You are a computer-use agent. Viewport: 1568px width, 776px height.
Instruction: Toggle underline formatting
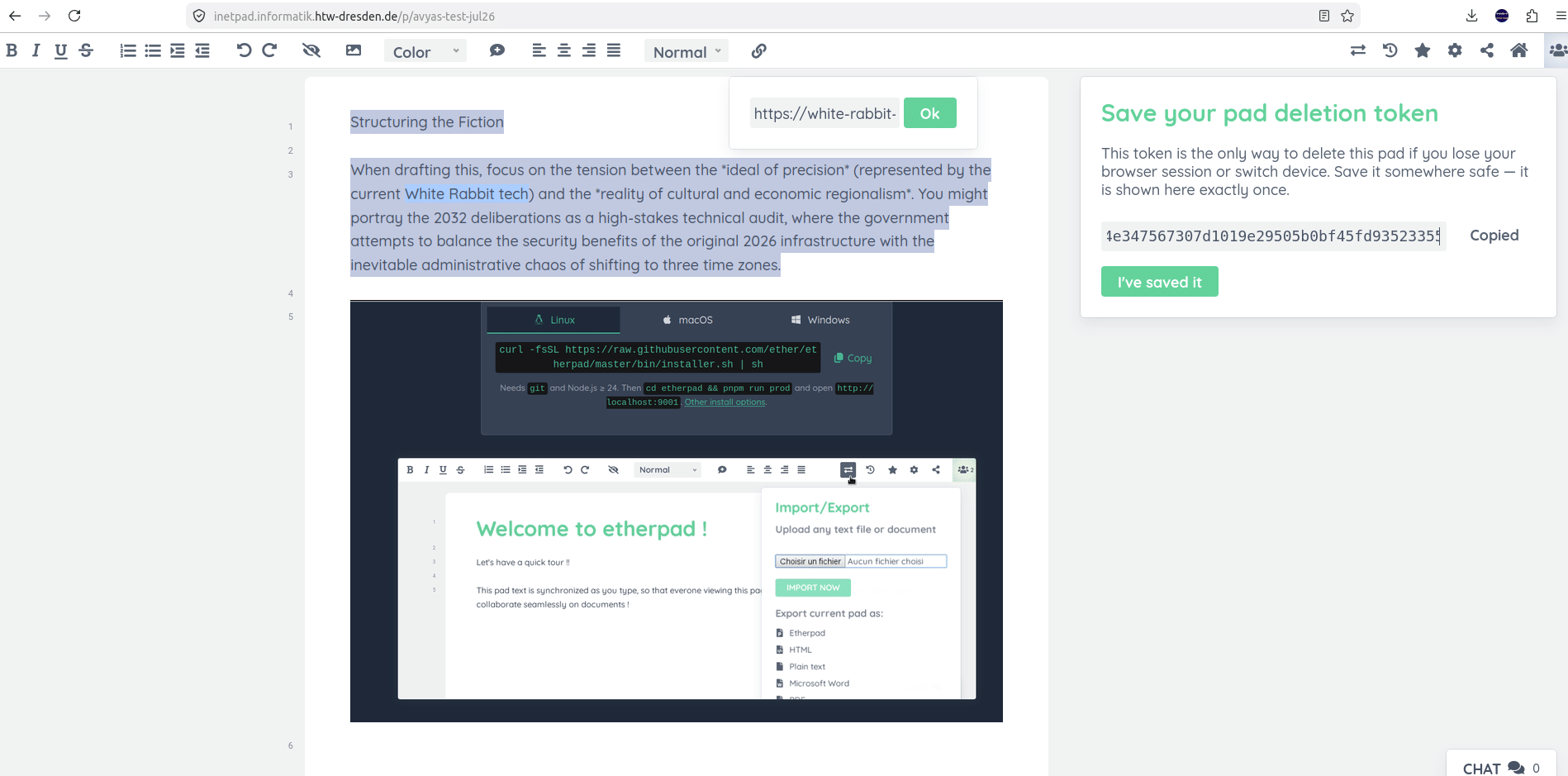coord(60,50)
